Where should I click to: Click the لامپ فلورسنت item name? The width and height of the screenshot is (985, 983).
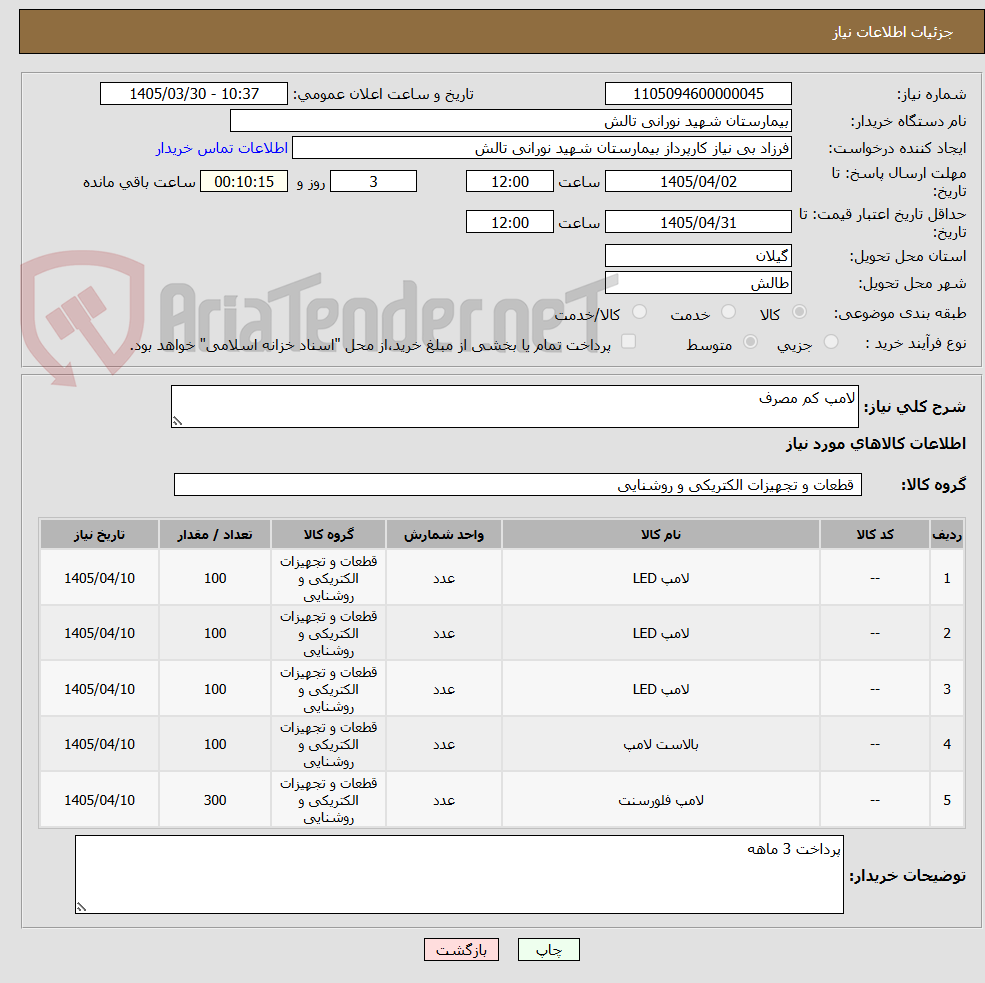tap(661, 801)
